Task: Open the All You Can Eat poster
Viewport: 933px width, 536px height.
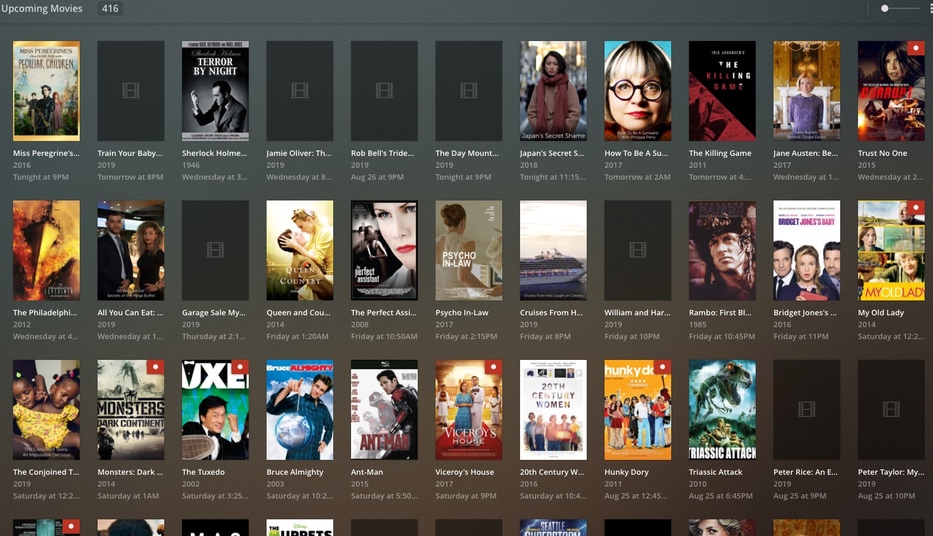Action: coord(131,250)
